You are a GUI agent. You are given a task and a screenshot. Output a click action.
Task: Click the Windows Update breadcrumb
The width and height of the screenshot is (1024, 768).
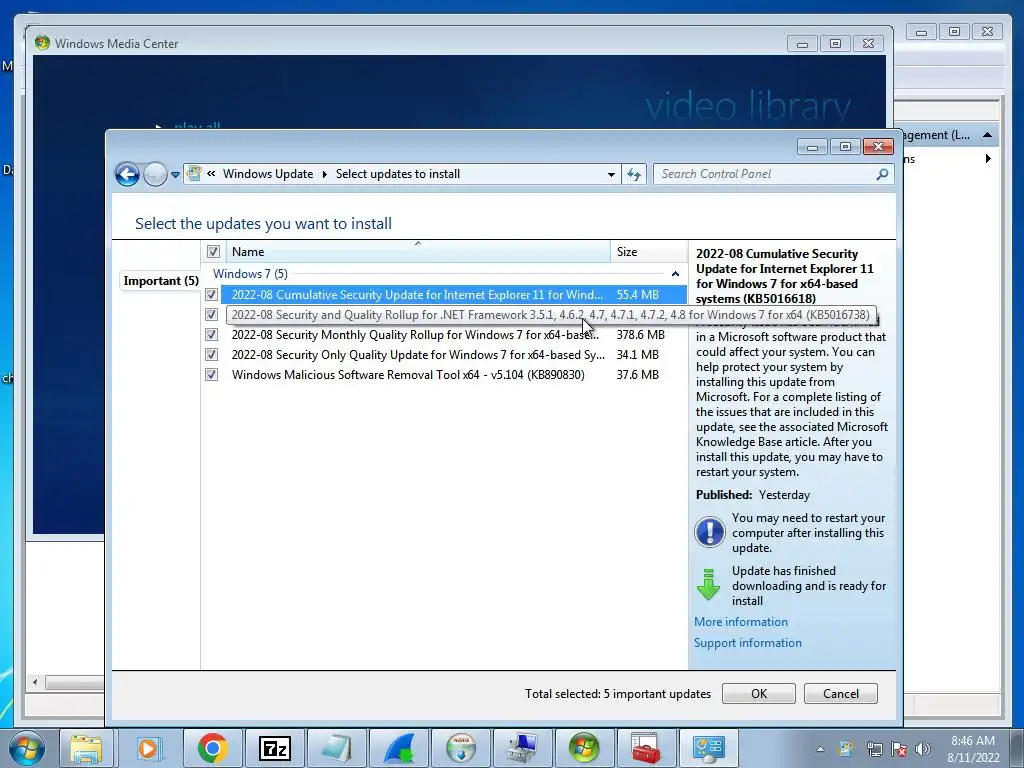pyautogui.click(x=268, y=174)
